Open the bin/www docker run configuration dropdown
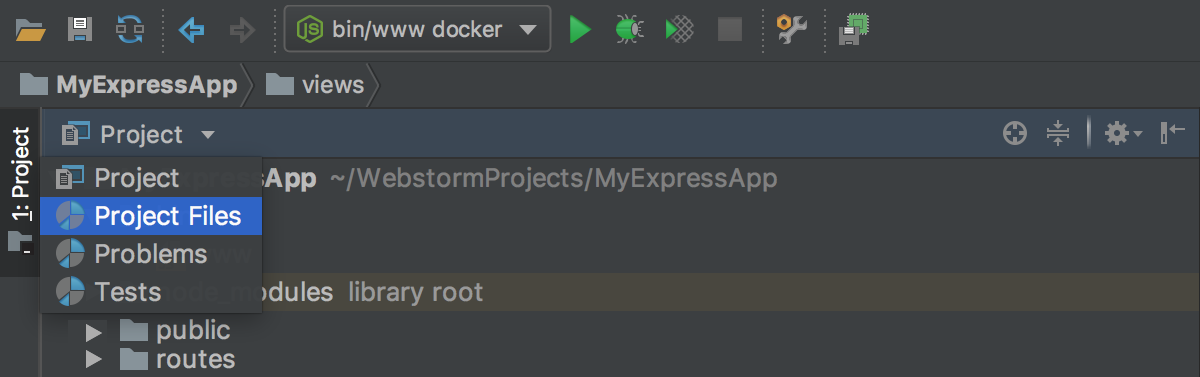1200x377 pixels. 417,30
